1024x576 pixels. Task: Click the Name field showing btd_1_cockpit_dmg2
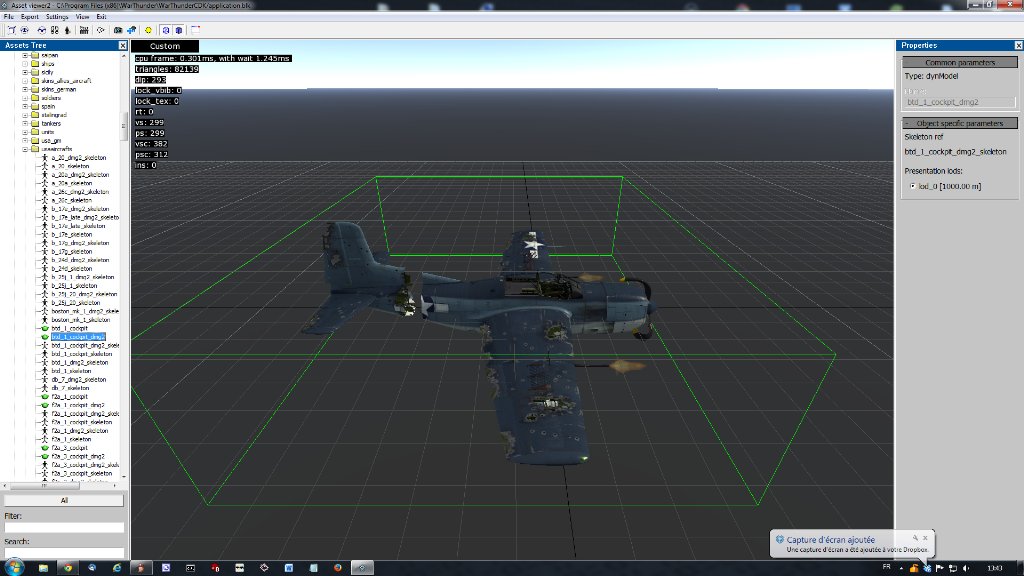(959, 103)
